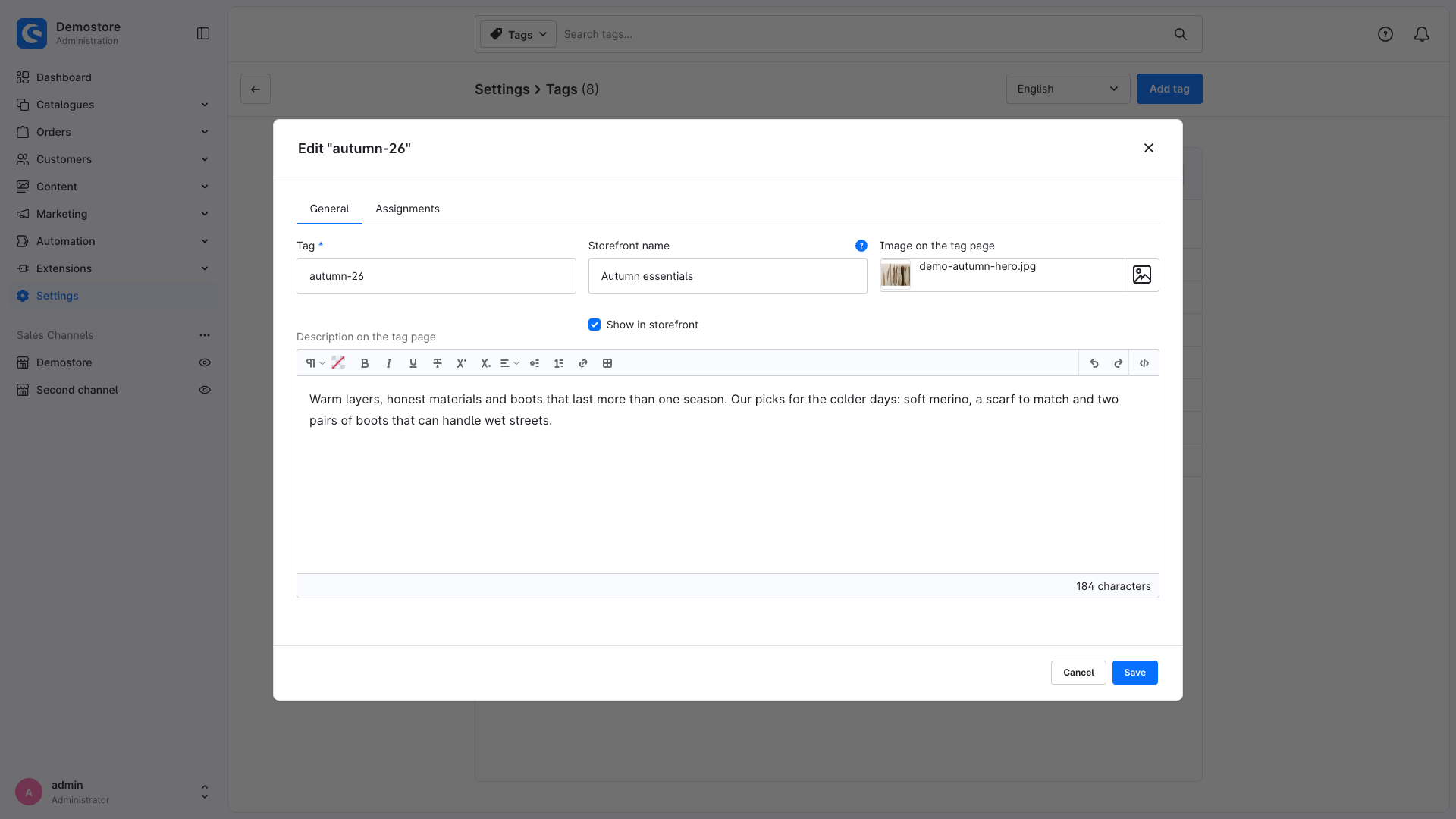Open the Tags search type dropdown
The width and height of the screenshot is (1456, 819).
[x=519, y=34]
